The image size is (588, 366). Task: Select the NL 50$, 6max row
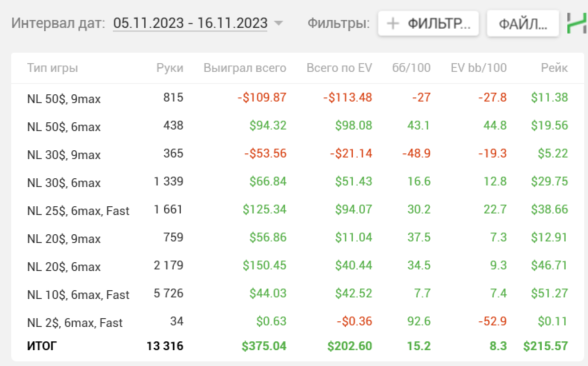point(297,126)
